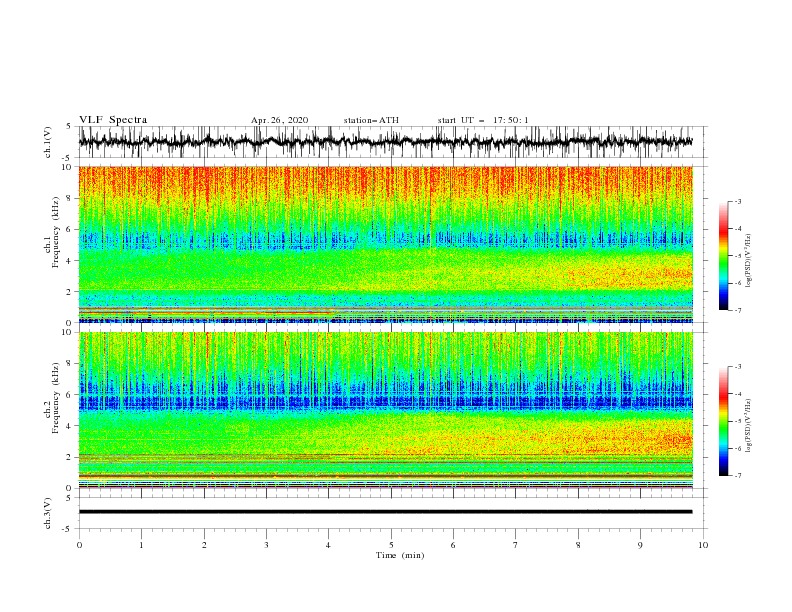Screen dimensions: 792x612
Task: Click inside the ch.1 spectrogram plot
Action: click(385, 244)
